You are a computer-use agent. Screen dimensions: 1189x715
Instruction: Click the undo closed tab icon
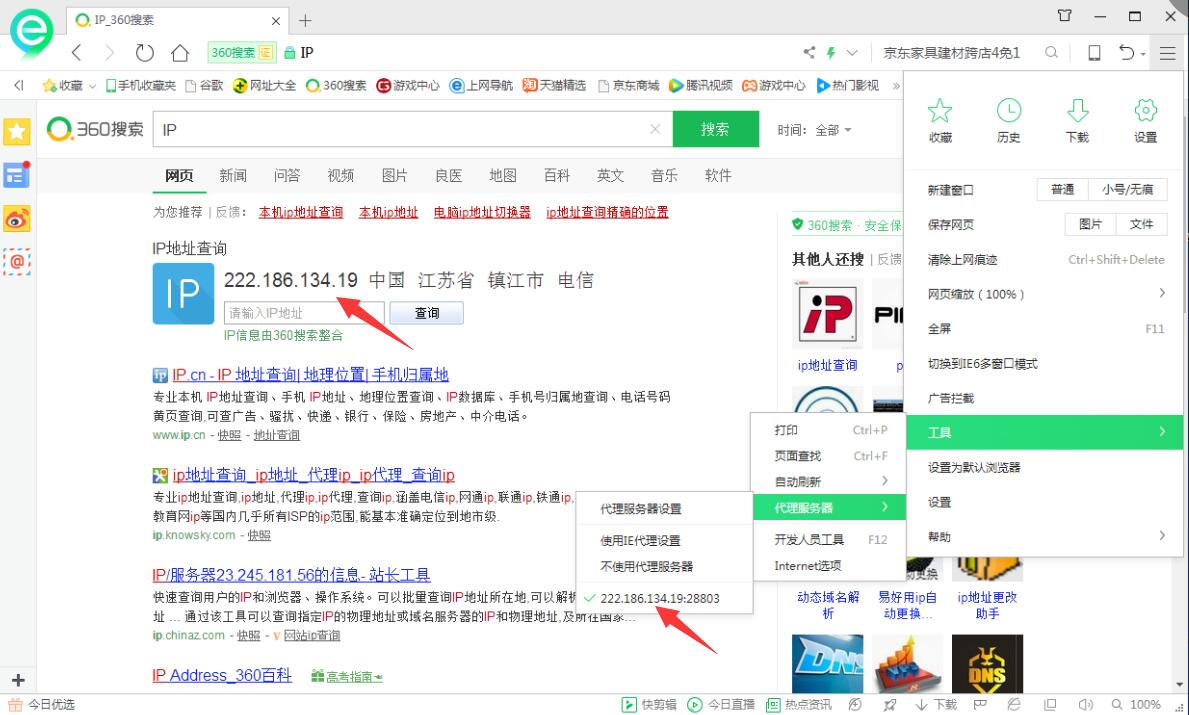coord(1127,52)
